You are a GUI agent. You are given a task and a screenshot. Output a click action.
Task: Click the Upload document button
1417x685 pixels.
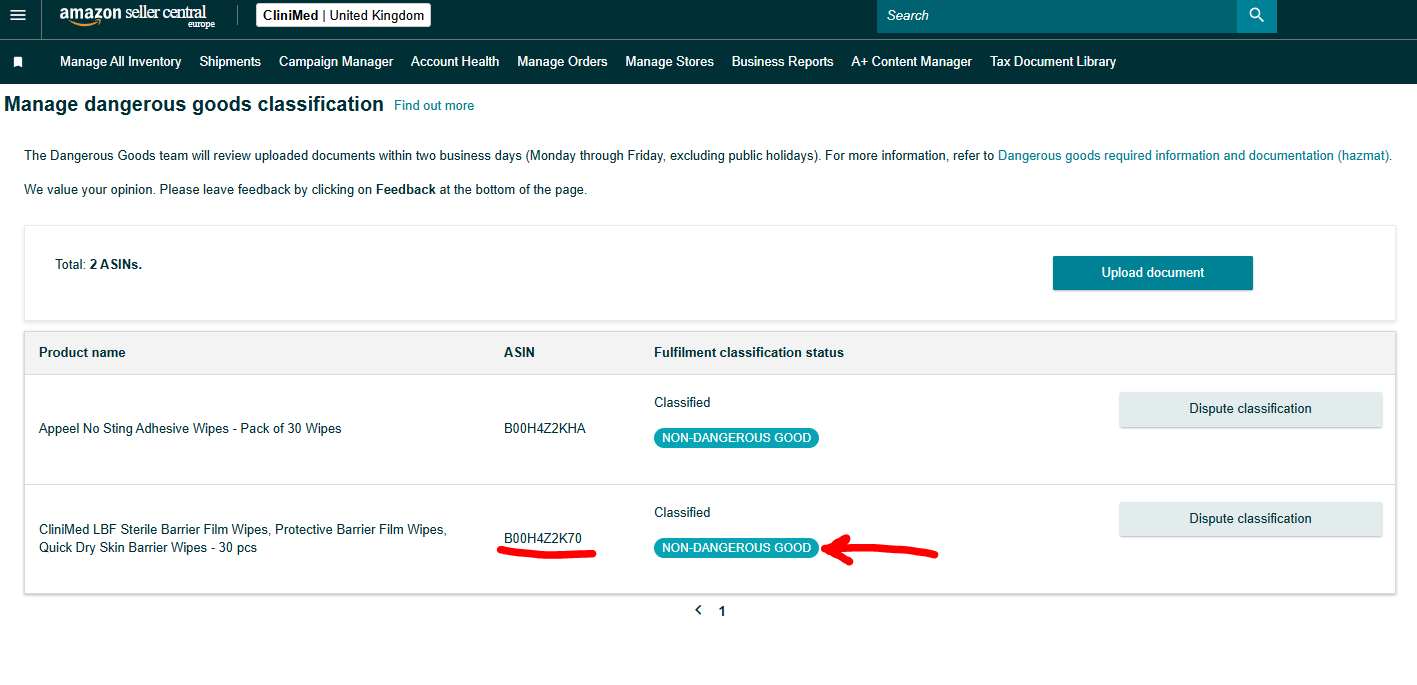pos(1153,273)
